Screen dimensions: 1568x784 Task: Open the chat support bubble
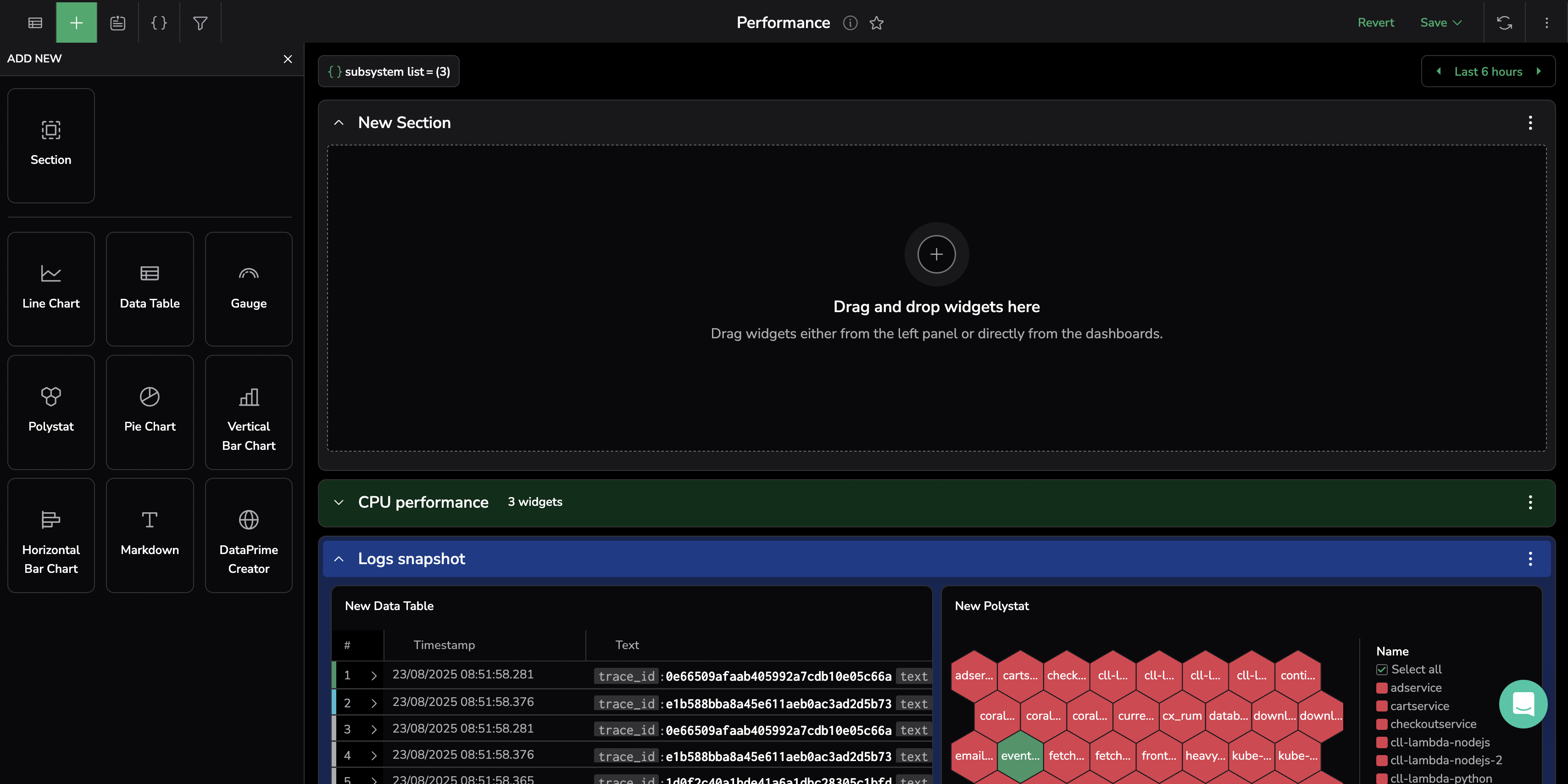tap(1523, 704)
